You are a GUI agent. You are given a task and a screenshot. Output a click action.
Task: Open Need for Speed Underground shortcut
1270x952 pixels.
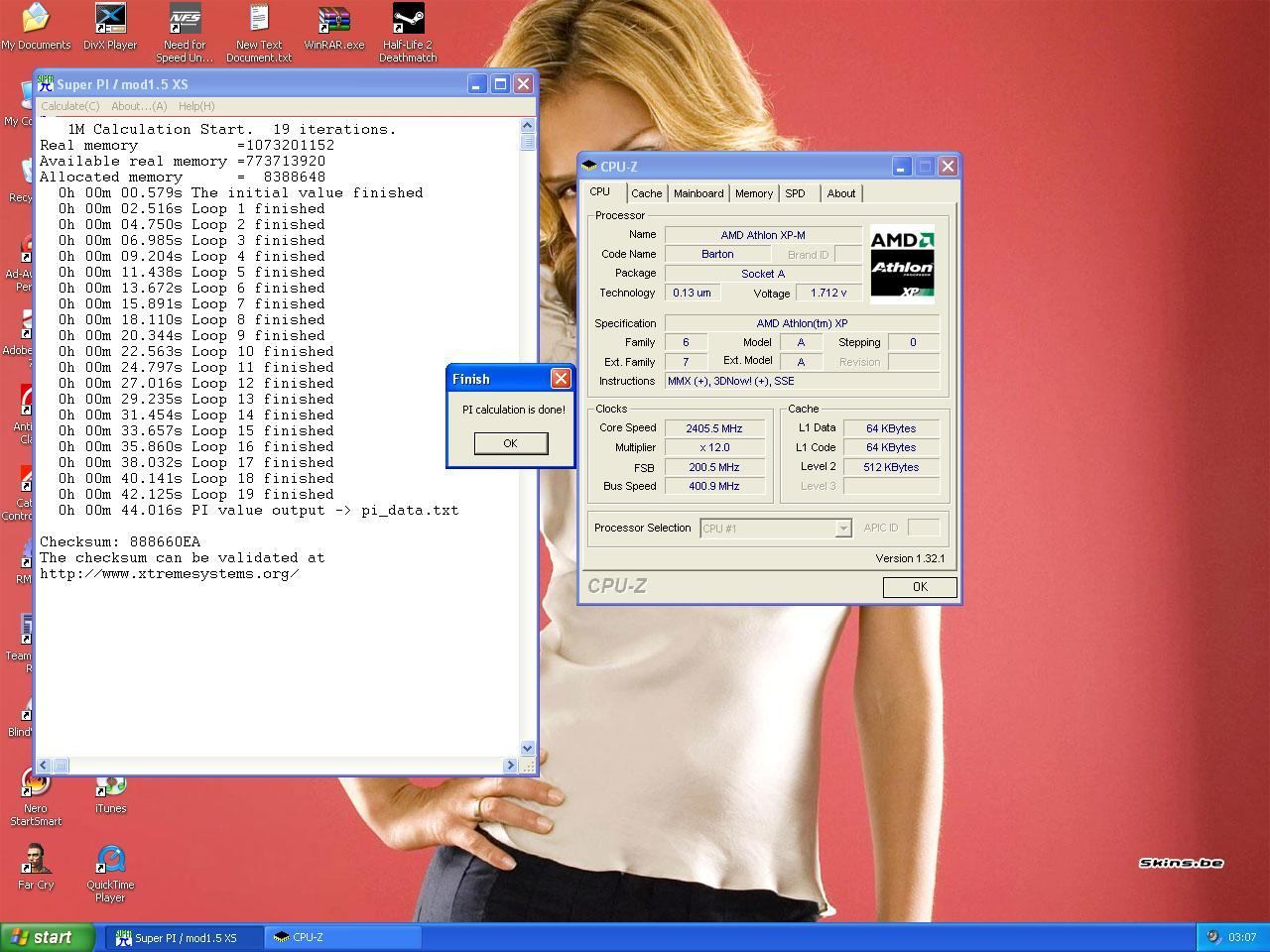coord(185,33)
